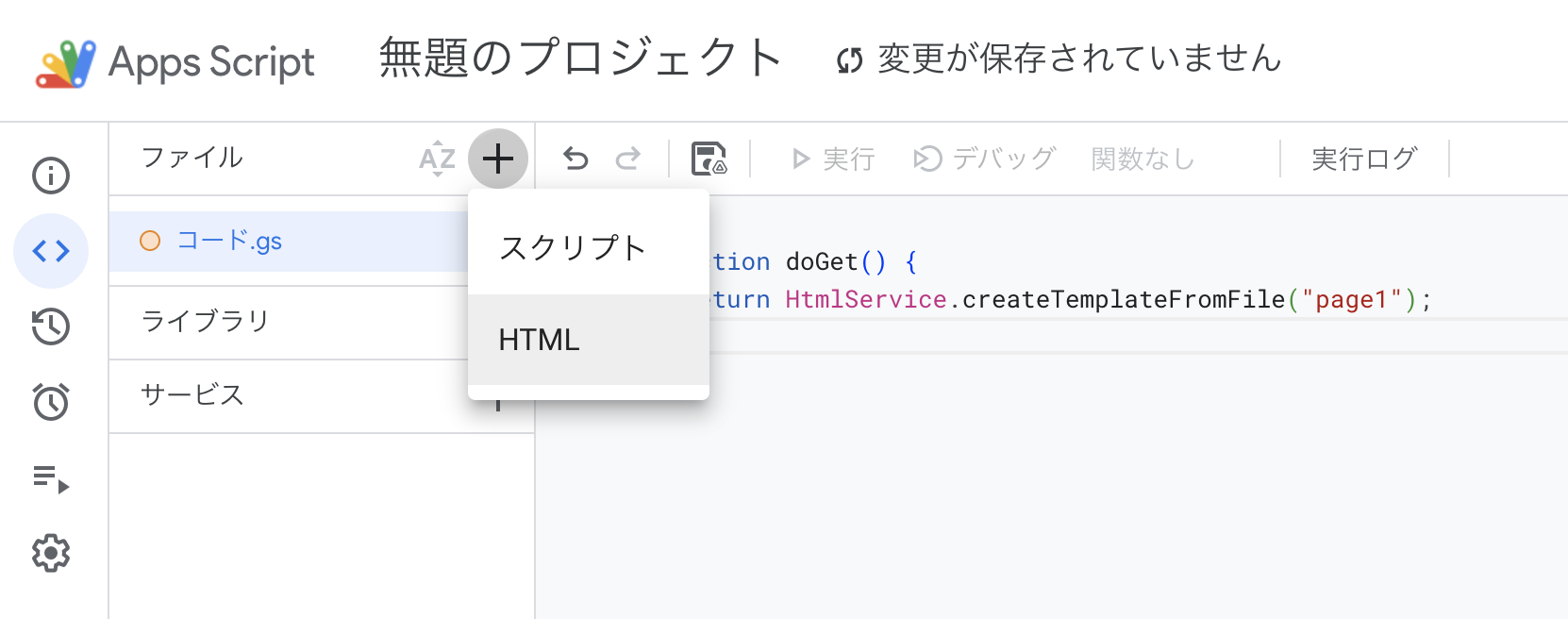
Task: Click HtmlService in the code line
Action: 866,299
